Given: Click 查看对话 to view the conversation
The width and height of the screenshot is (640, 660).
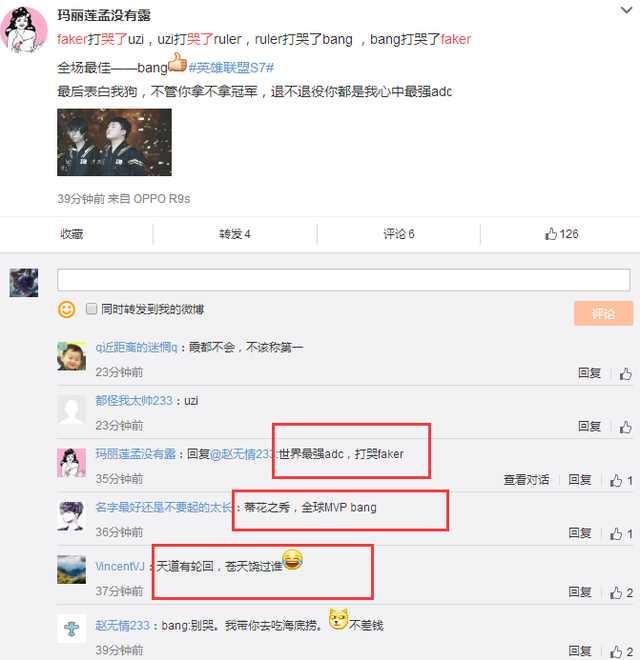Looking at the screenshot, I should (x=526, y=480).
